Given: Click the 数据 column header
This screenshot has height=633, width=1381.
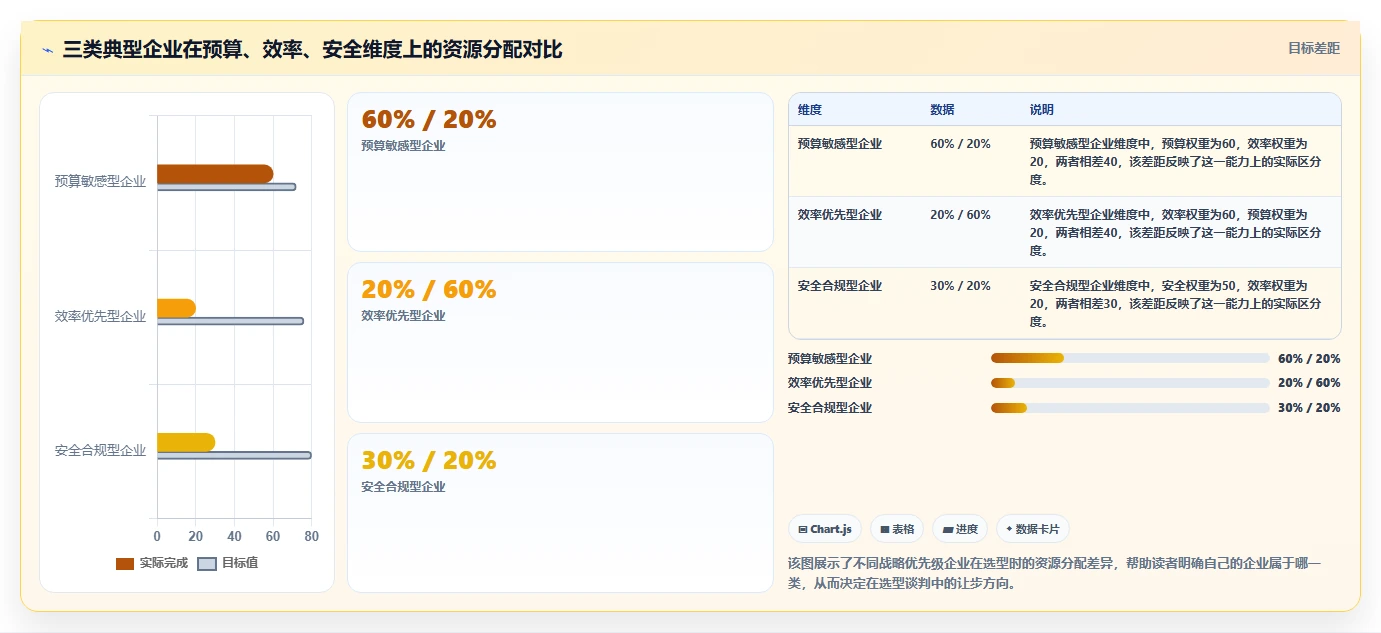Looking at the screenshot, I should tap(942, 110).
